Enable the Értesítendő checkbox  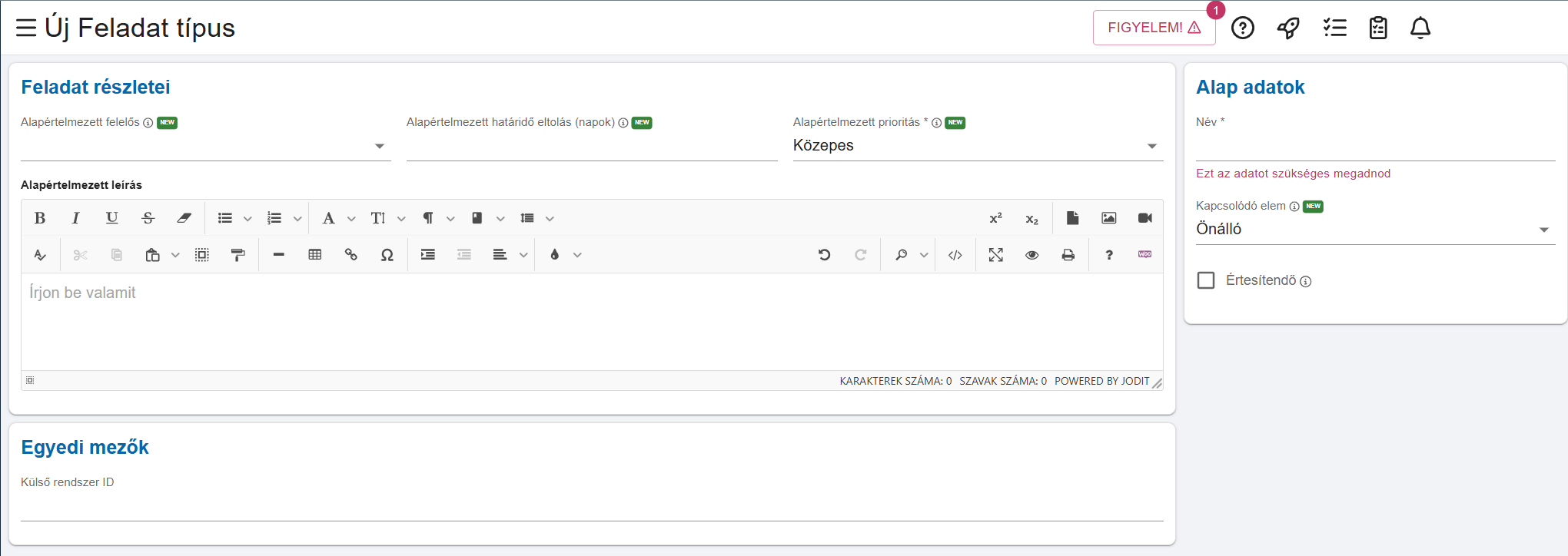tap(1206, 280)
